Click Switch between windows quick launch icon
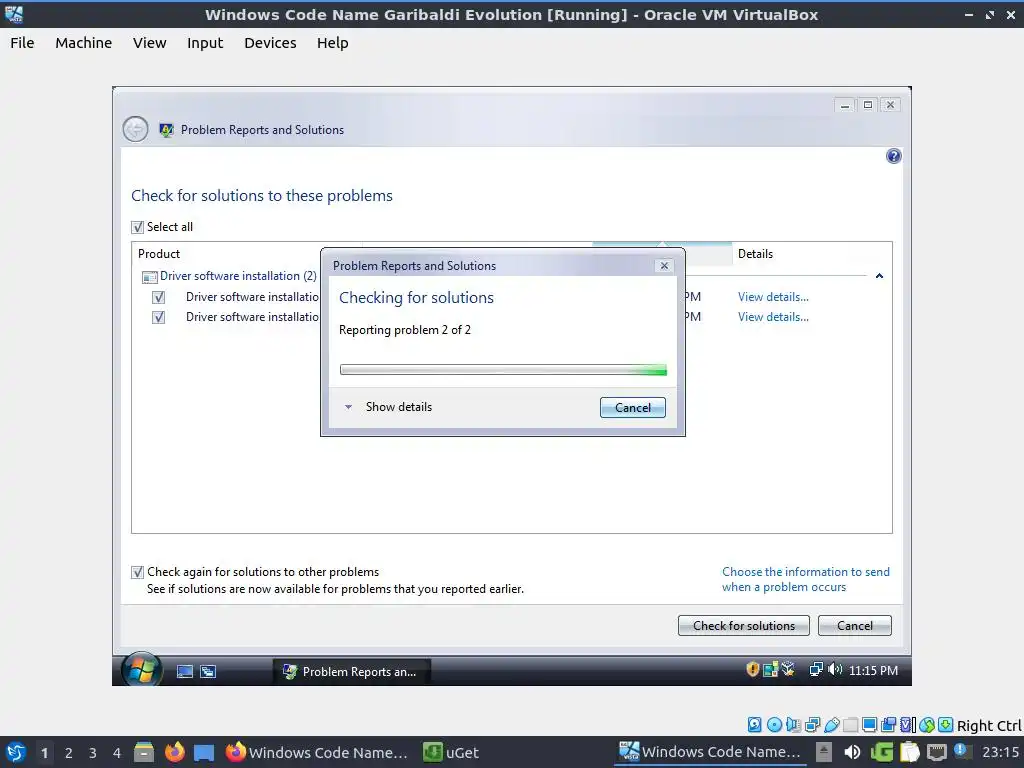1024x768 pixels. pos(208,671)
